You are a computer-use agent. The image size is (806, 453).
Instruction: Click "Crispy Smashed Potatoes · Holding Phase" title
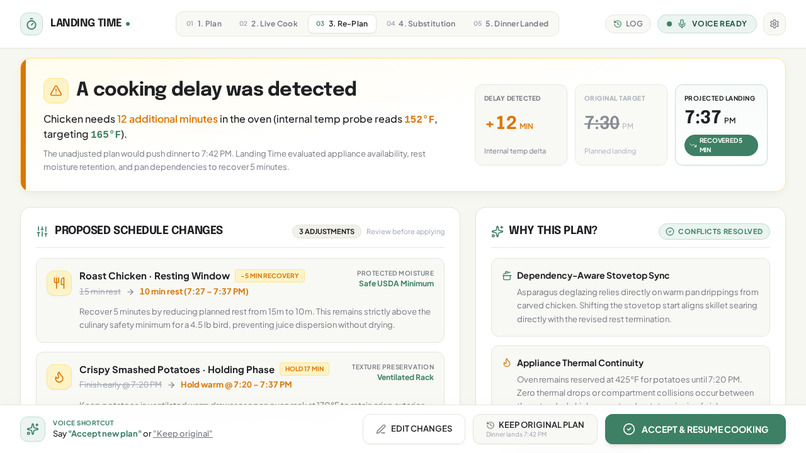[176, 370]
